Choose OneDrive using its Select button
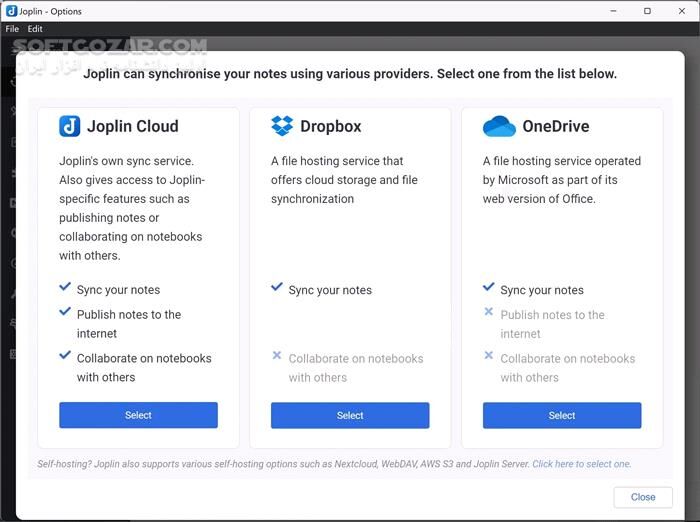Image resolution: width=700 pixels, height=522 pixels. [562, 415]
